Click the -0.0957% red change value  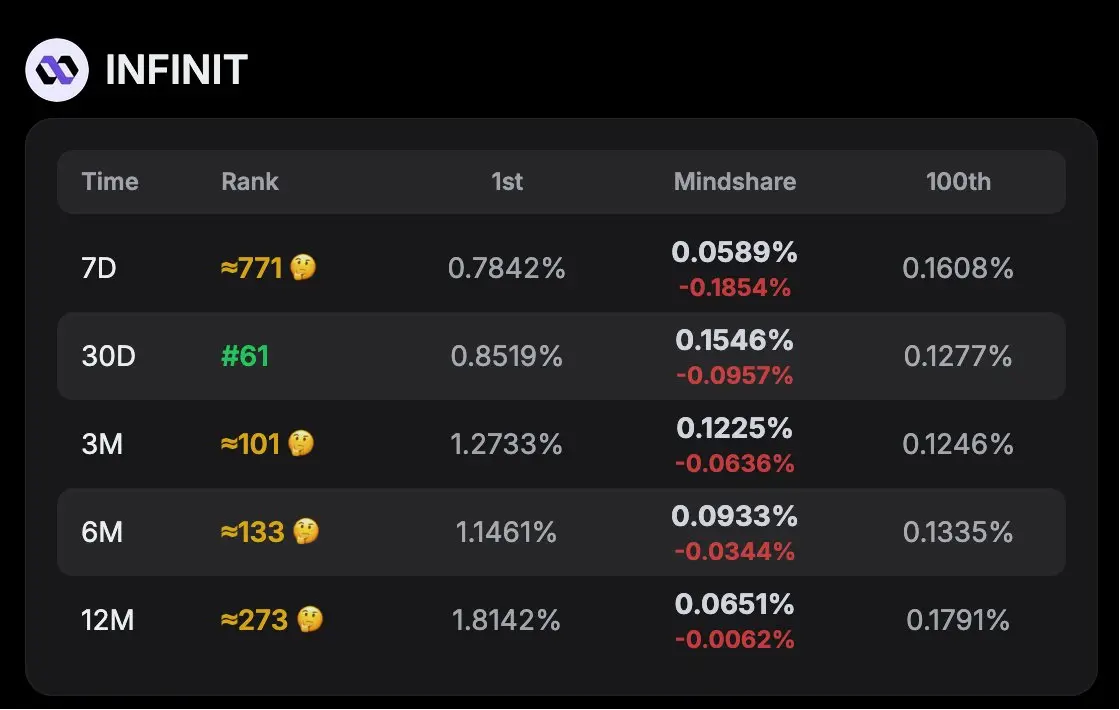coord(735,375)
